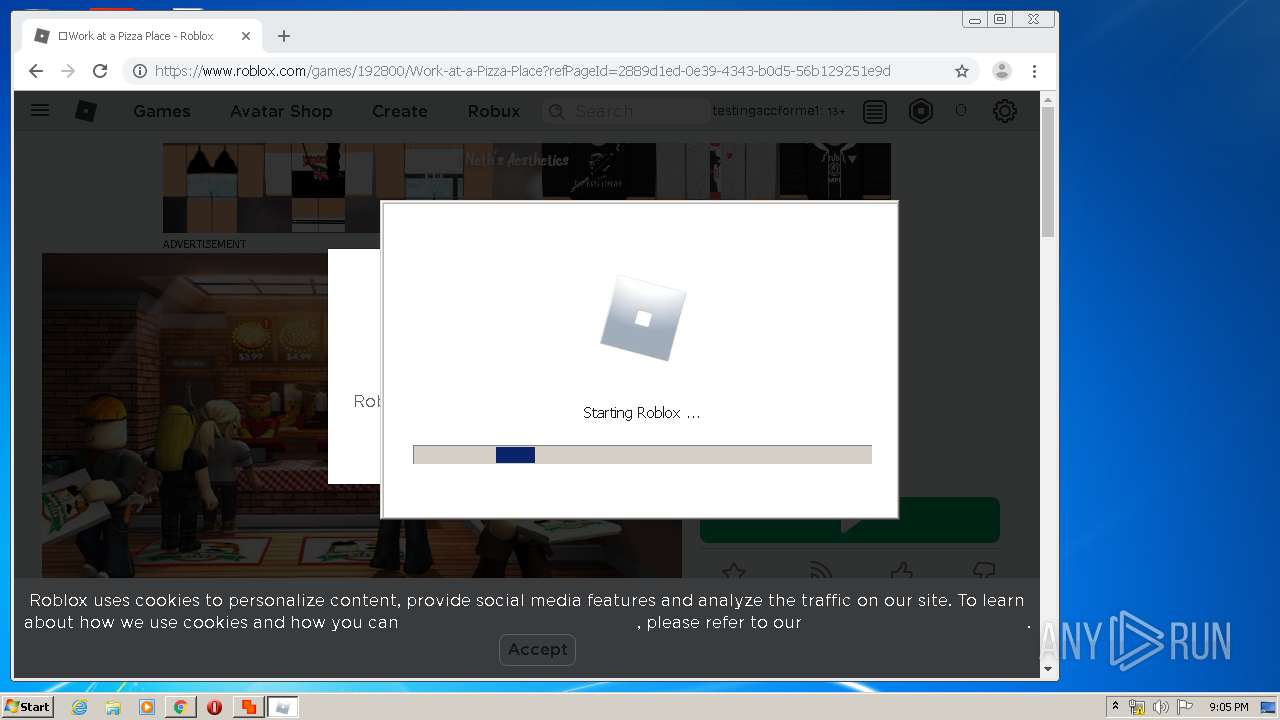
Task: Click the green Play button
Action: point(850,520)
